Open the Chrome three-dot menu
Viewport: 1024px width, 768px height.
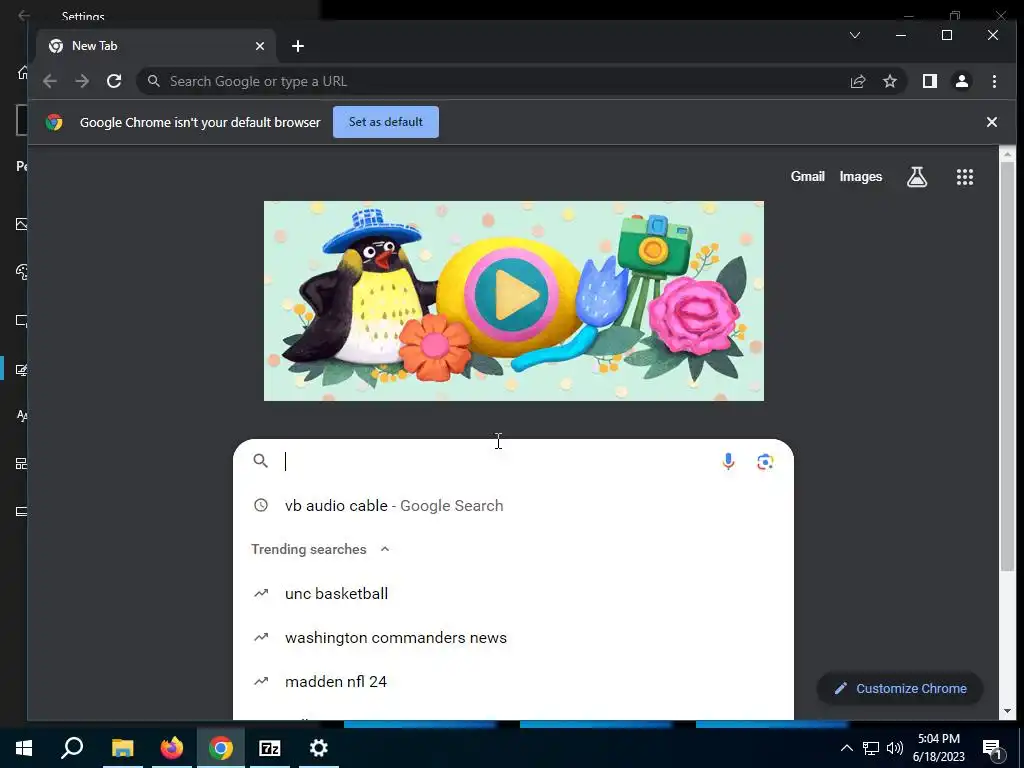pos(994,81)
